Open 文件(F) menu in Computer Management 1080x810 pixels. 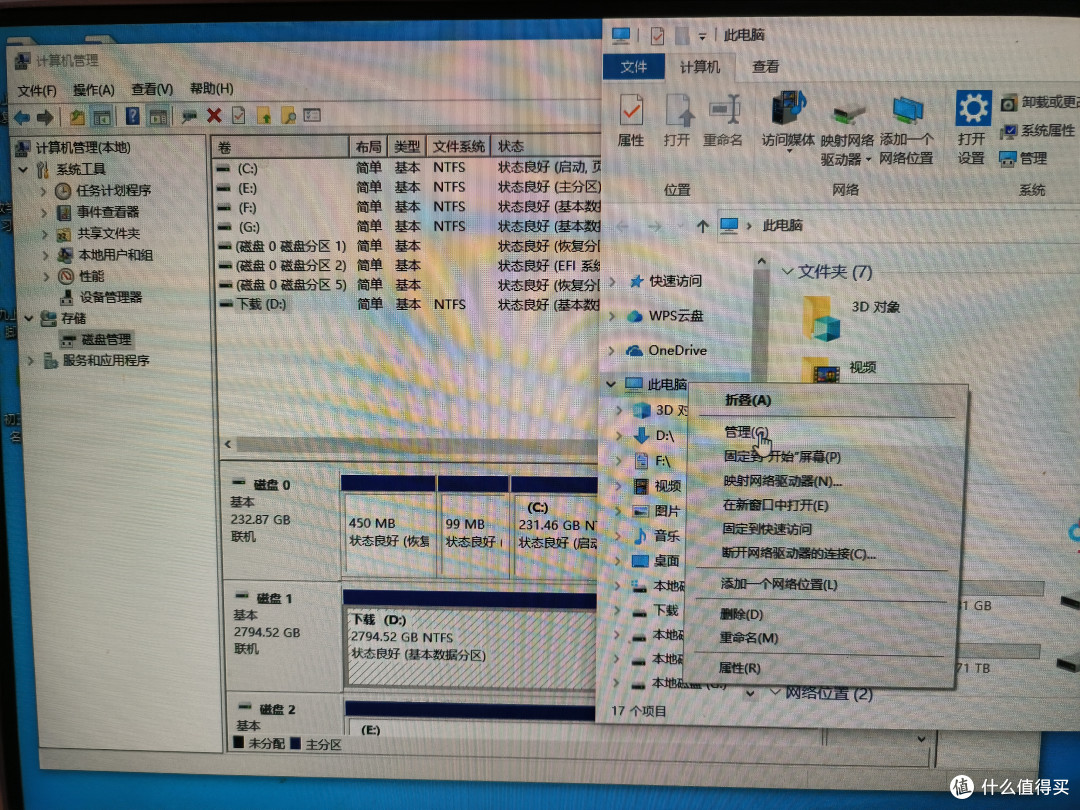[x=37, y=90]
